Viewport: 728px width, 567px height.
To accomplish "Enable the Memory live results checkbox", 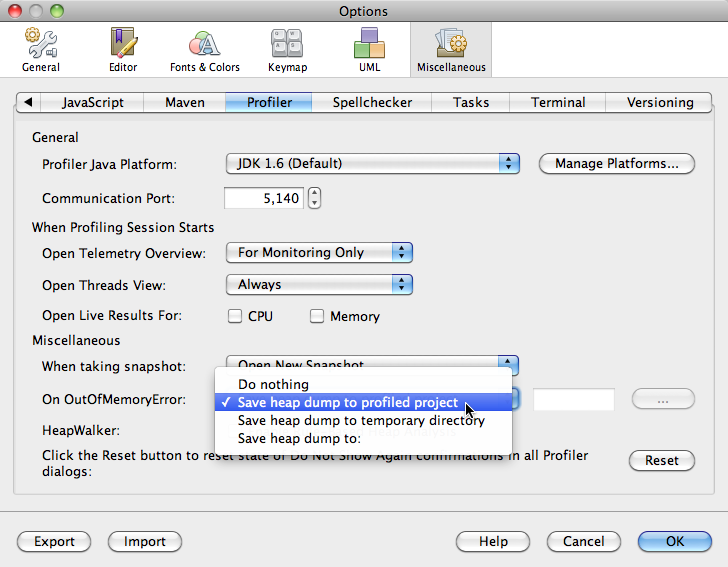I will pos(317,316).
